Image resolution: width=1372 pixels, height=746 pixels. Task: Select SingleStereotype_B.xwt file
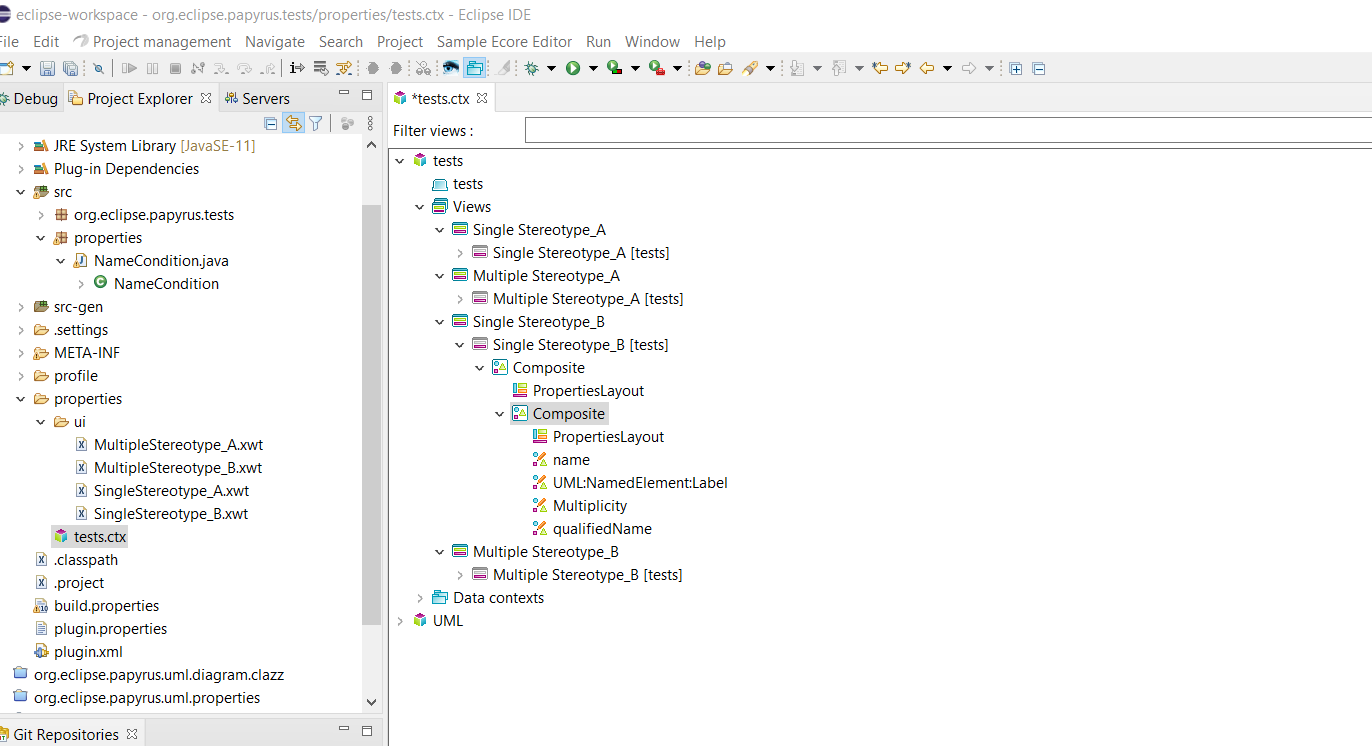(161, 514)
